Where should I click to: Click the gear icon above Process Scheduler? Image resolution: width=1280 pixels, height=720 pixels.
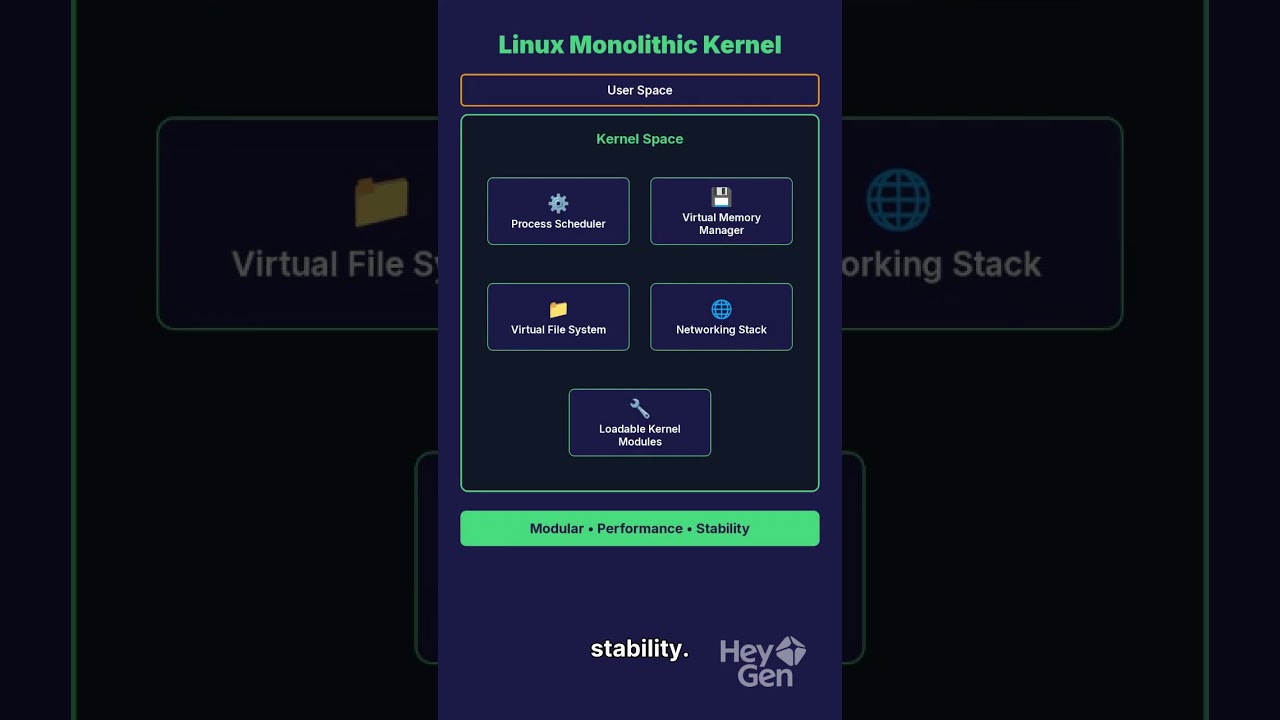(x=558, y=204)
